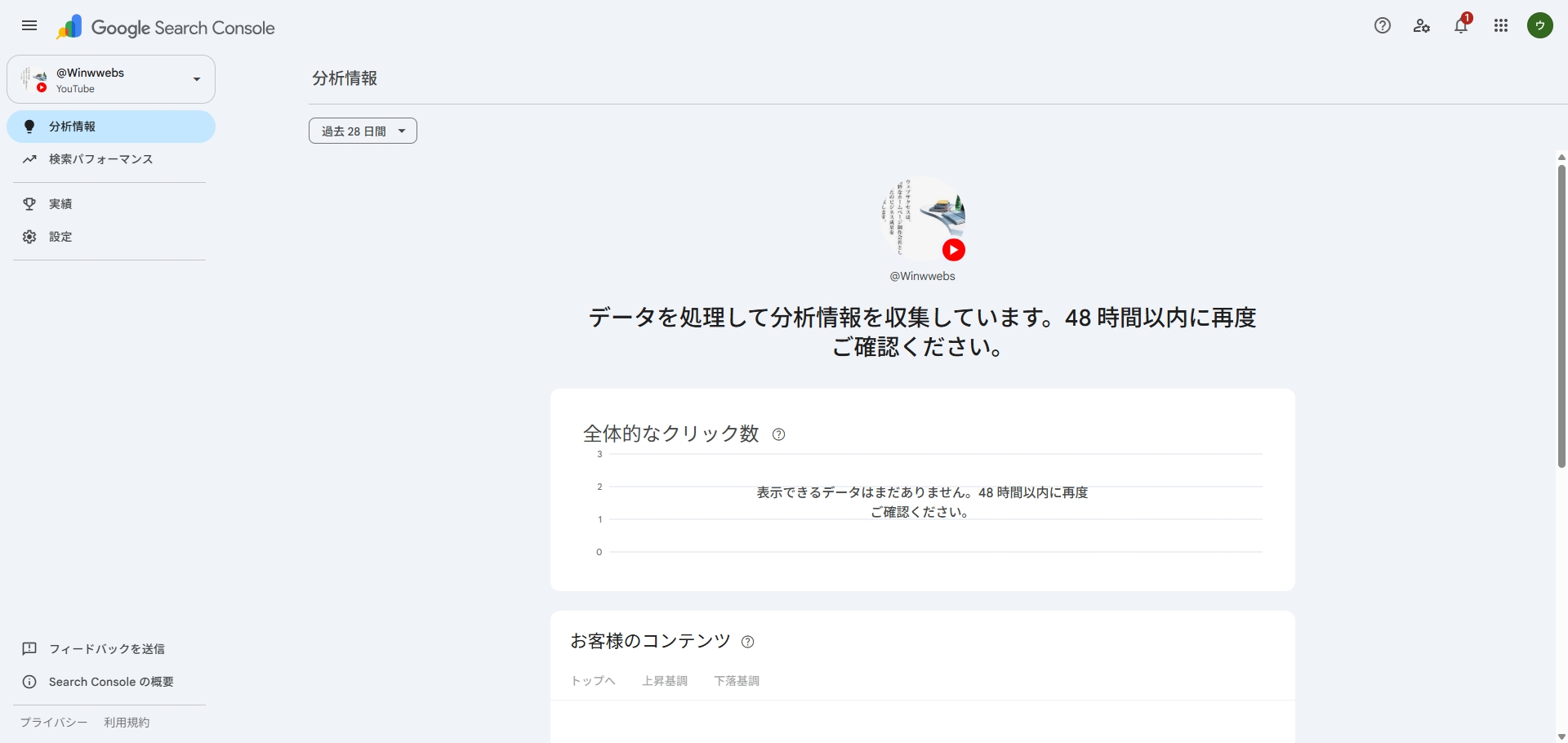
Task: Click the page vertical scrollbar thumb
Action: coord(1561,316)
